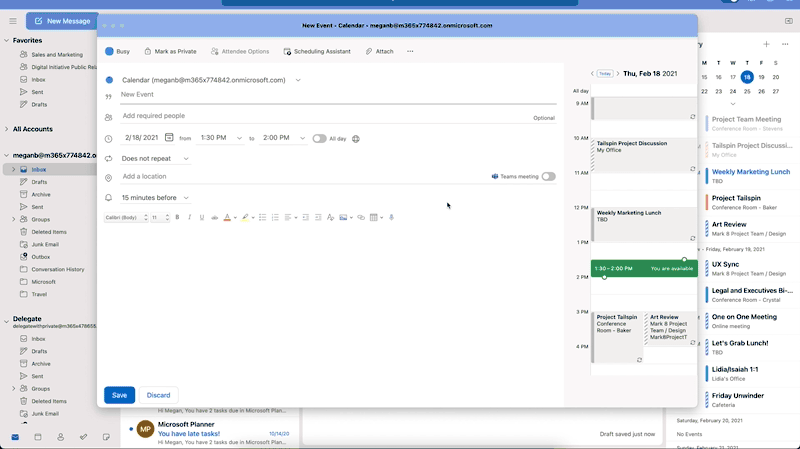800x449 pixels.
Task: Select Junk Email folder under meganb account
Action: coord(45,244)
